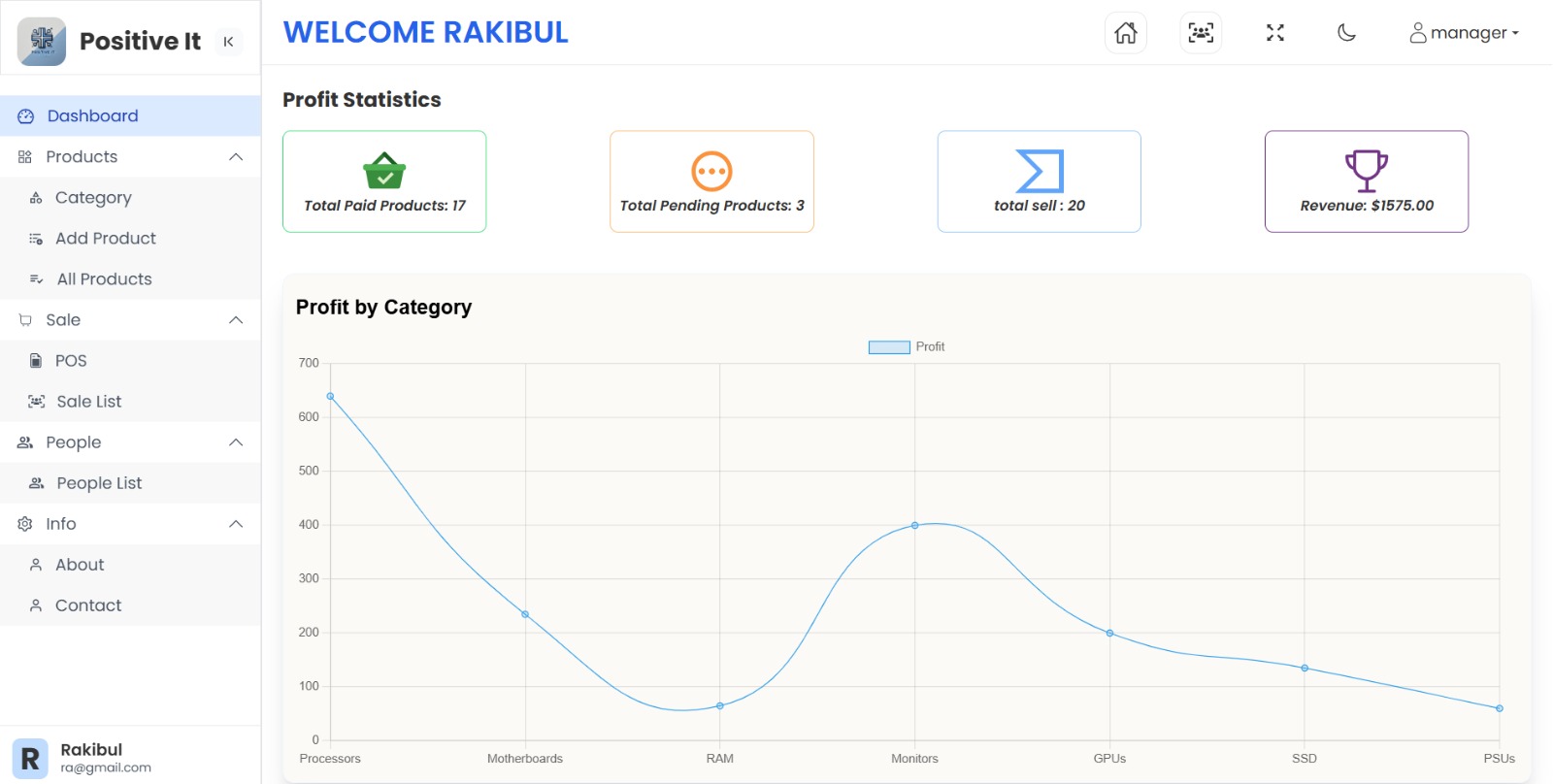
Task: Click the home icon in header
Action: click(1125, 33)
